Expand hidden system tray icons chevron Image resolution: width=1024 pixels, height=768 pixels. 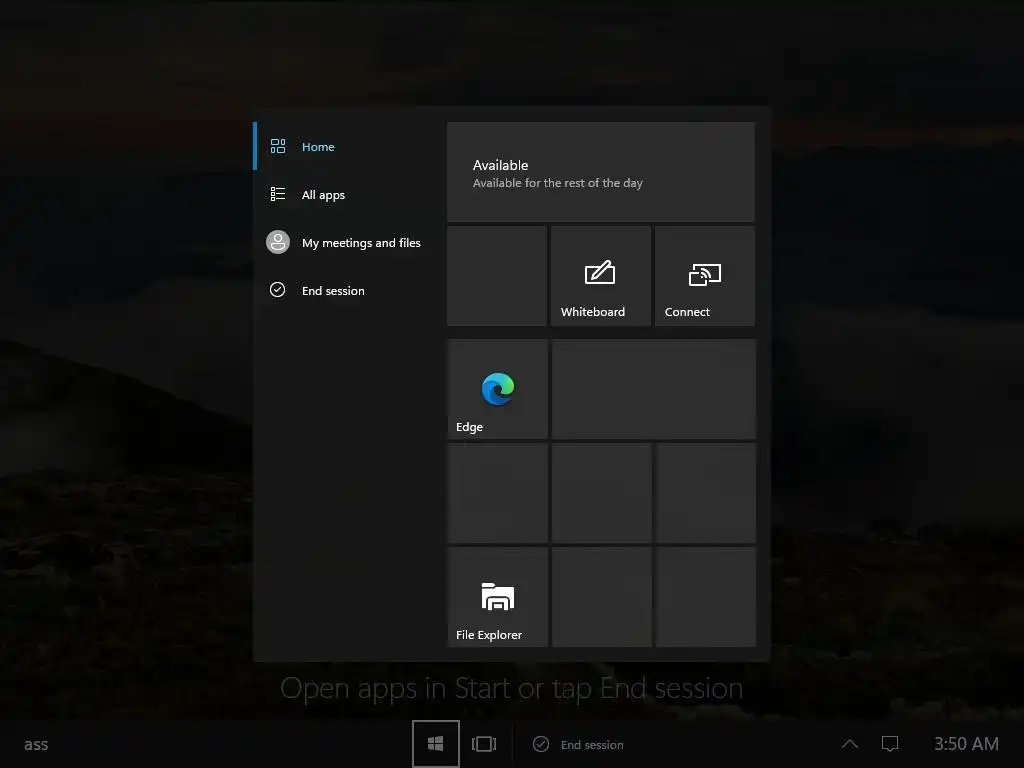[850, 744]
